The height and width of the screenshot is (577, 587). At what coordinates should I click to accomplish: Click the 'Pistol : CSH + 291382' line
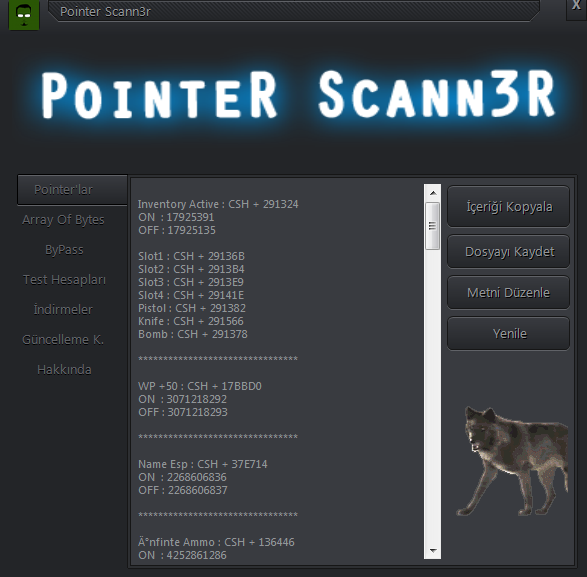point(192,308)
